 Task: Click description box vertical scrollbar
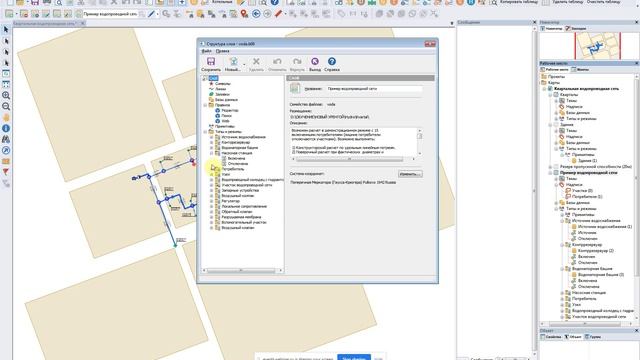[419, 141]
